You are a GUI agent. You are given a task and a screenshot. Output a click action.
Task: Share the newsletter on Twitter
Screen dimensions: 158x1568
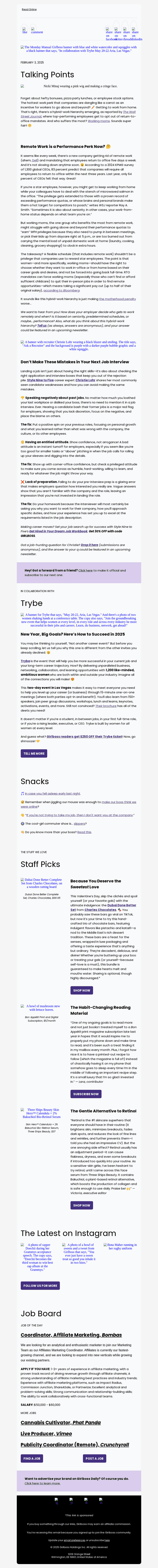click(x=118, y=34)
